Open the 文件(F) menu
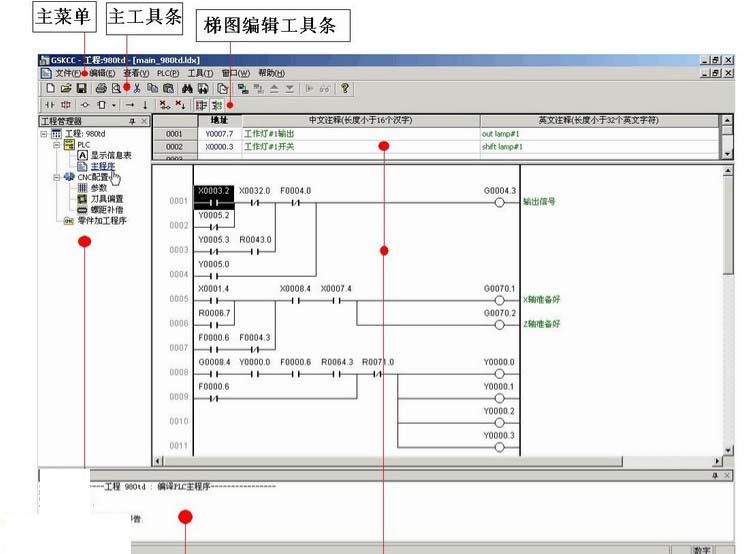 point(68,73)
